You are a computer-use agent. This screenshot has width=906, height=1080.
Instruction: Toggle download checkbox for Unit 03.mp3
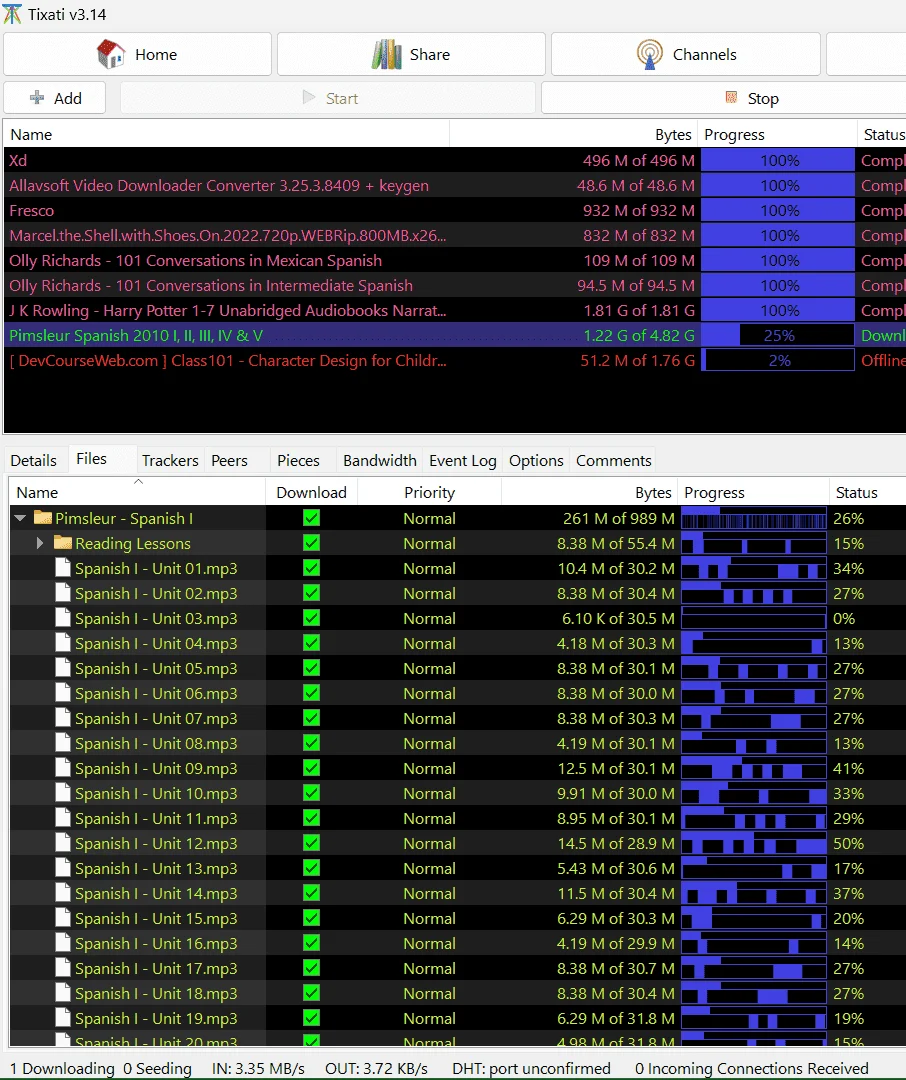(x=311, y=618)
